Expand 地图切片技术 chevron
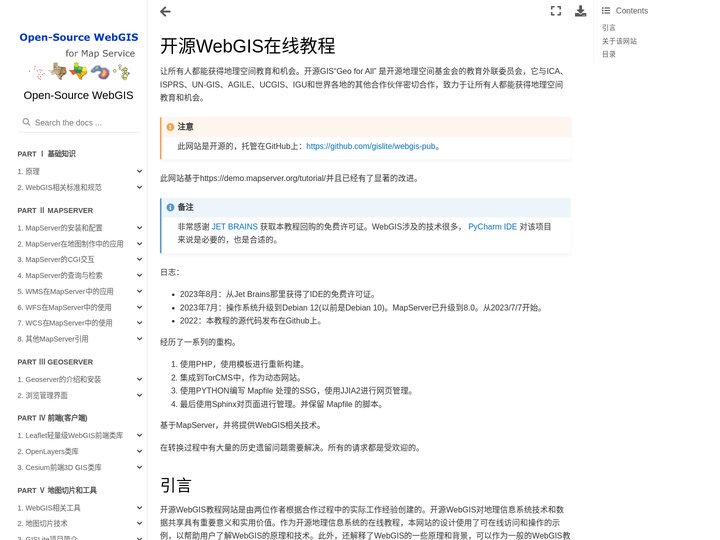Image resolution: width=720 pixels, height=540 pixels. 139,523
